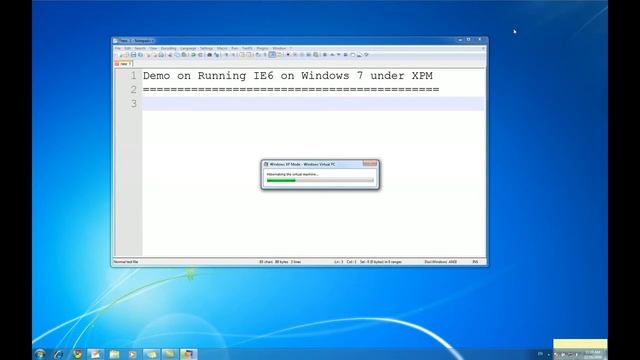Click the Zoom In toolbar icon
This screenshot has width=640, height=360.
point(227,55)
